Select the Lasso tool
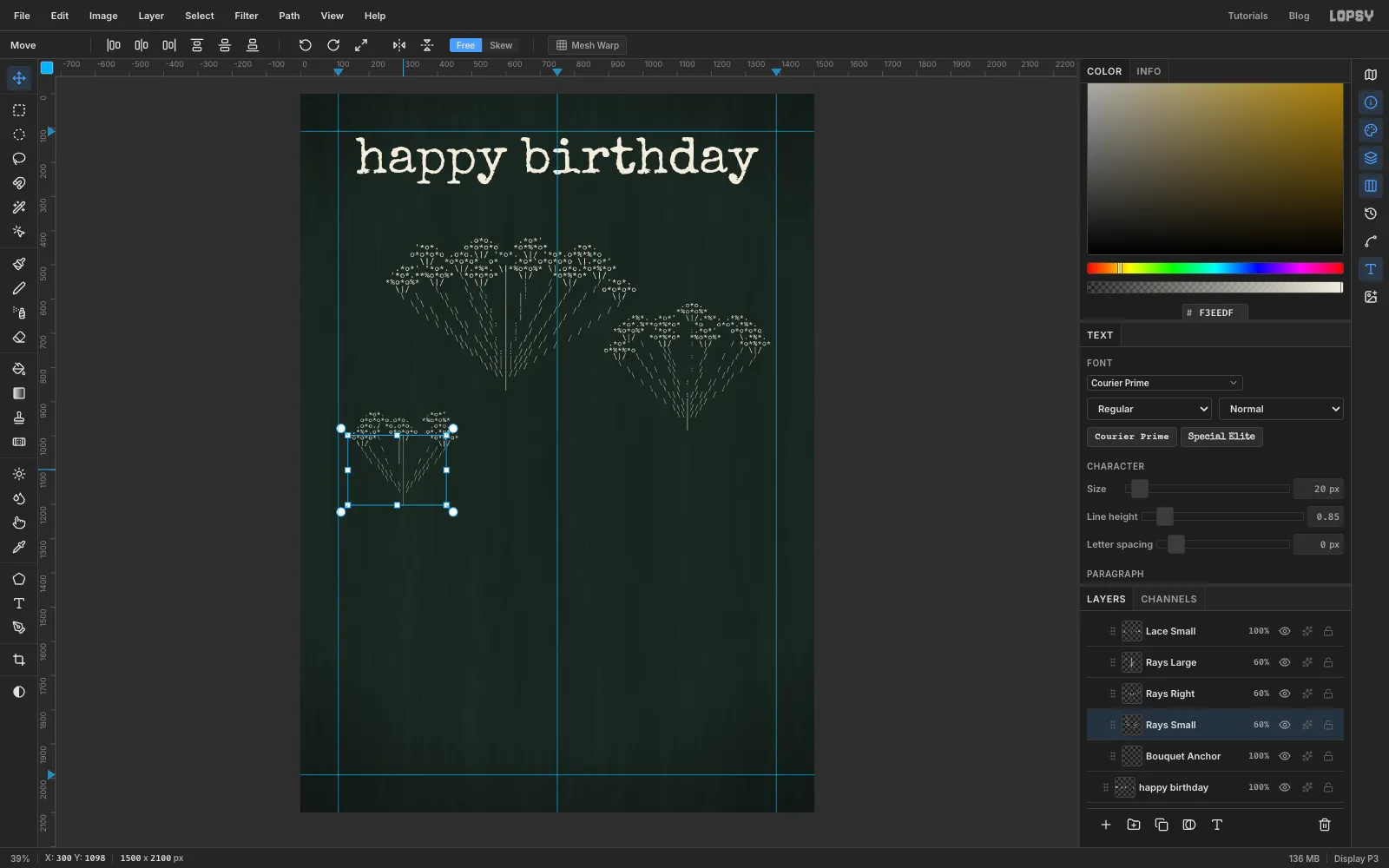This screenshot has height=868, width=1389. coord(19,159)
